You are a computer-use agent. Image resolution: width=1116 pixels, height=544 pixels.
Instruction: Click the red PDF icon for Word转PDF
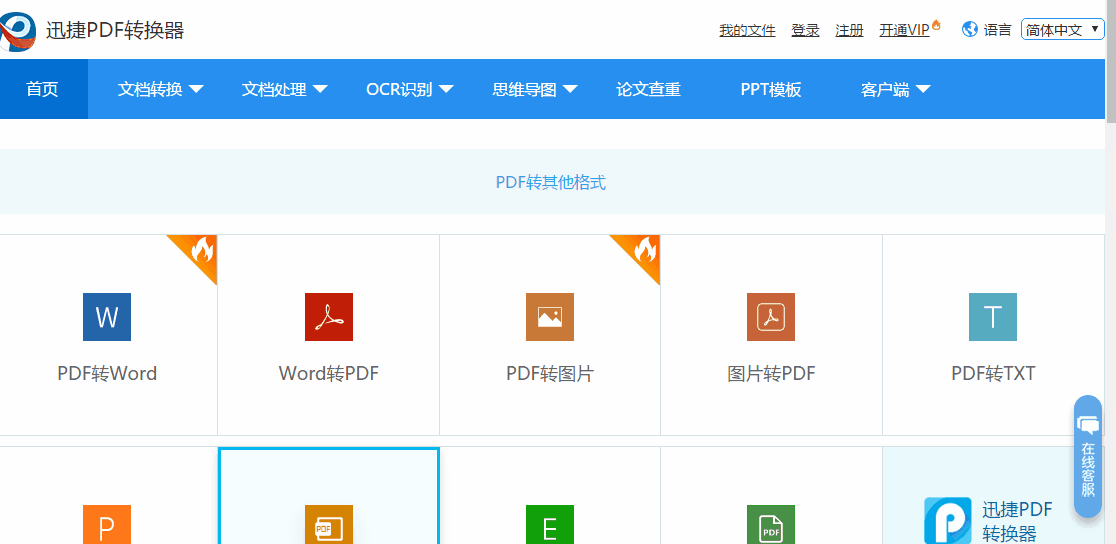point(329,317)
